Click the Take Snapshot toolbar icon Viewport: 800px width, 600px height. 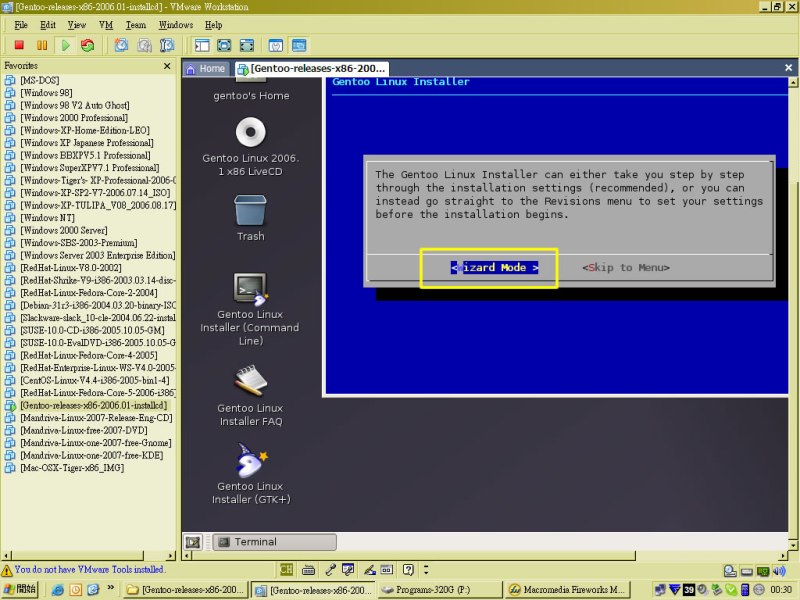tap(121, 45)
